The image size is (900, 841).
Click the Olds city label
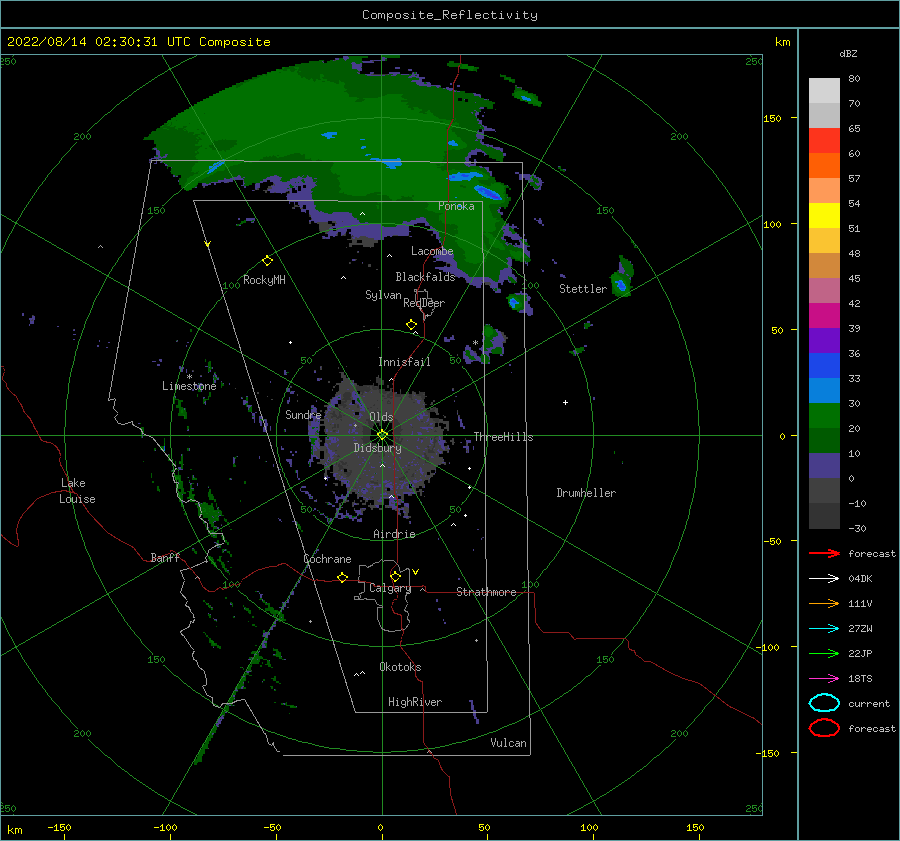[381, 417]
